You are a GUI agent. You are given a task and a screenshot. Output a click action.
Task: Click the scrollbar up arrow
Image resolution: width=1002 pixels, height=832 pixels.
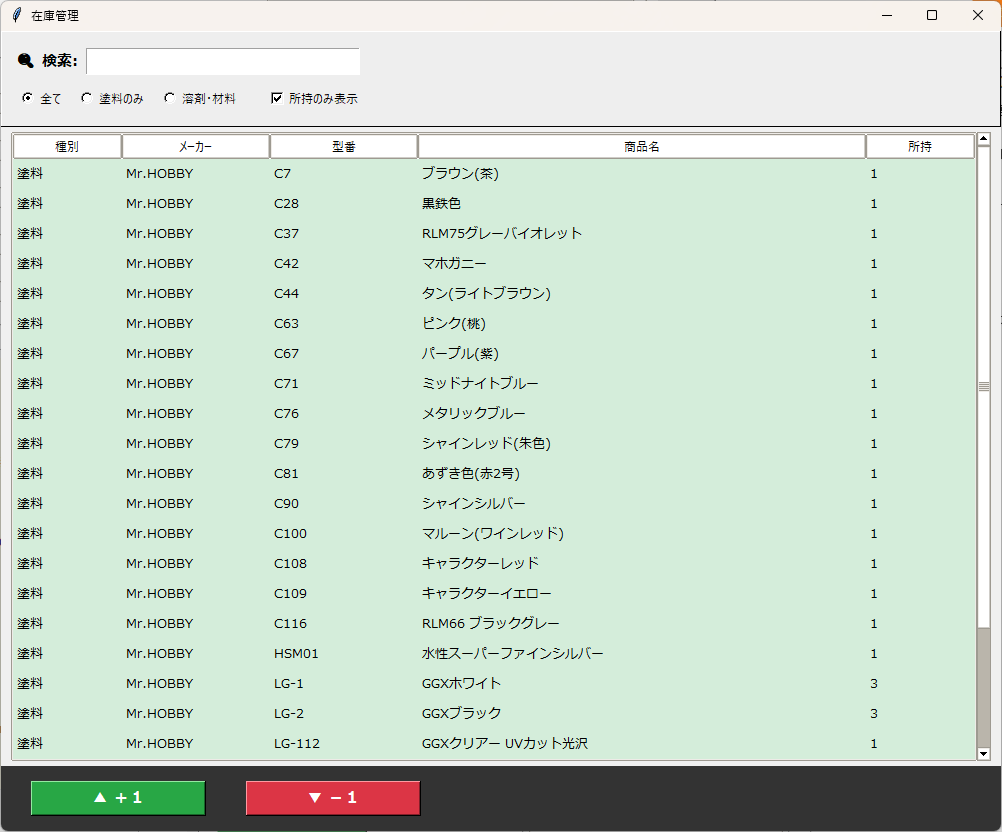click(x=983, y=140)
